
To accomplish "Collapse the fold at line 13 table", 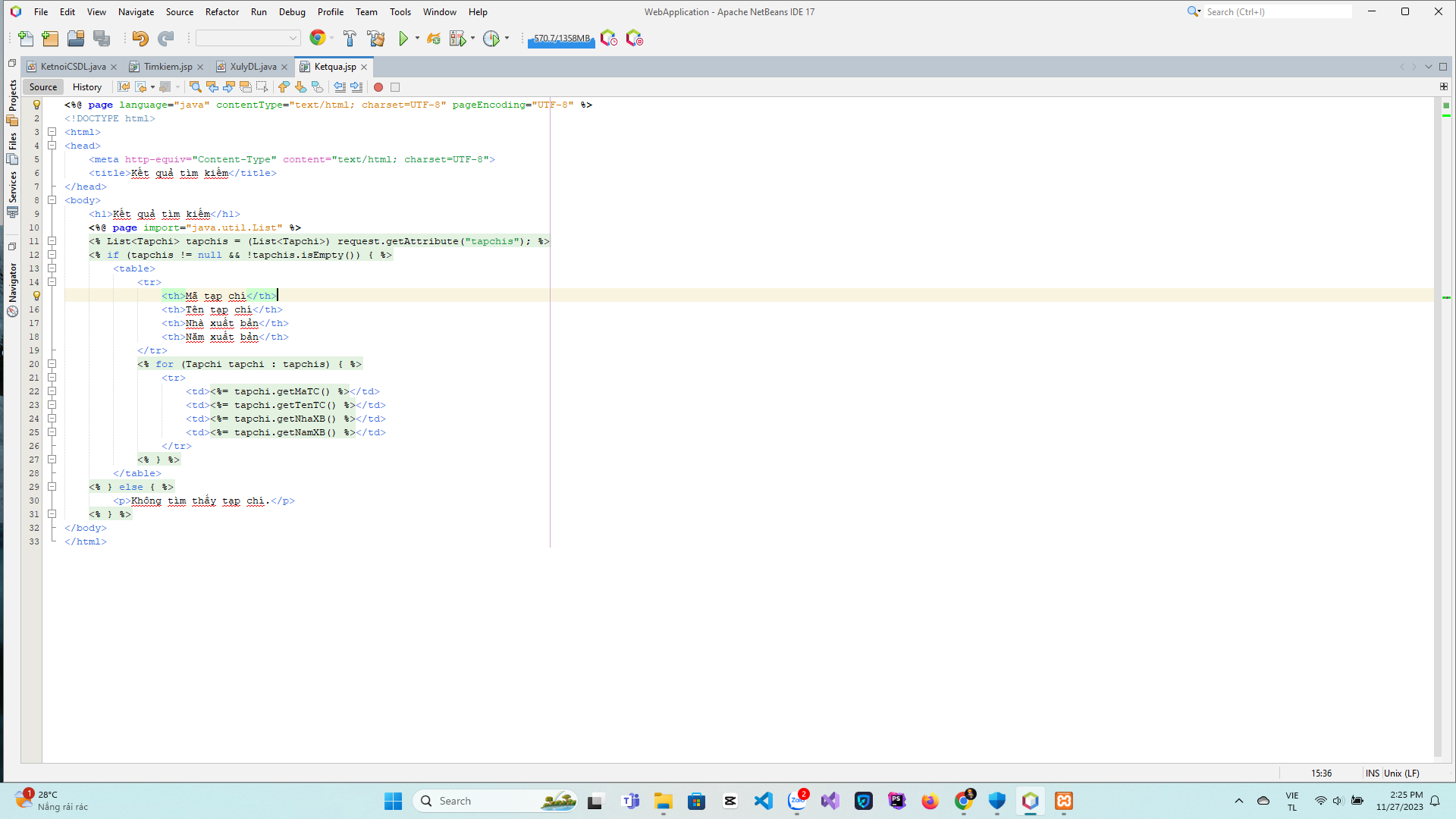I will pyautogui.click(x=52, y=268).
